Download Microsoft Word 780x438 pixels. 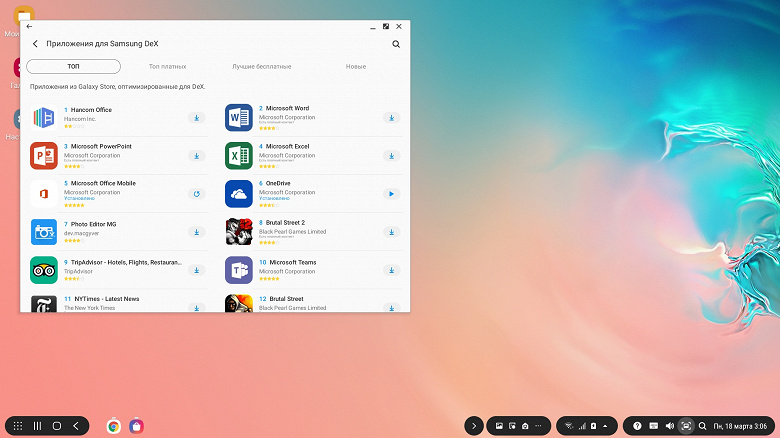tap(391, 118)
